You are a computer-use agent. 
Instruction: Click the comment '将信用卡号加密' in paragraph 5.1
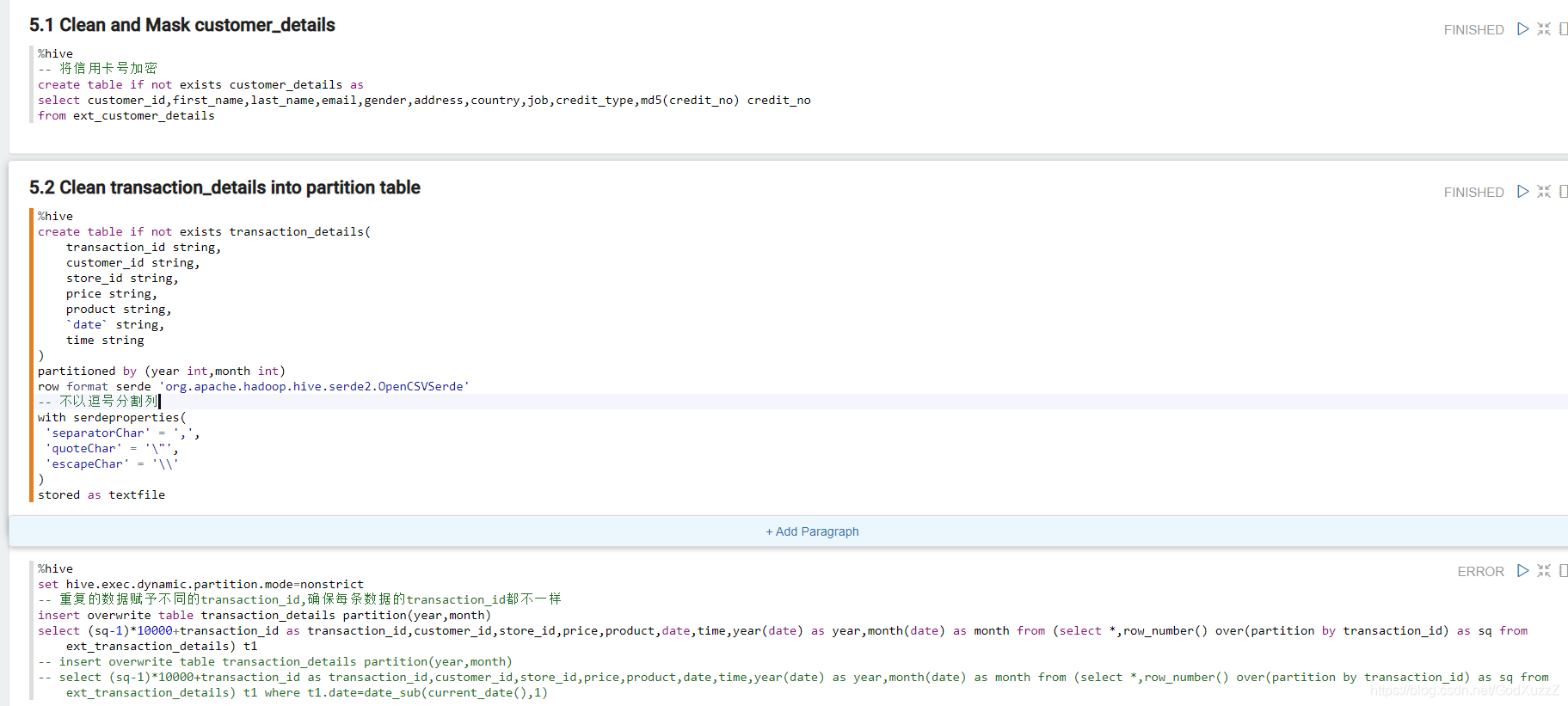[x=97, y=69]
